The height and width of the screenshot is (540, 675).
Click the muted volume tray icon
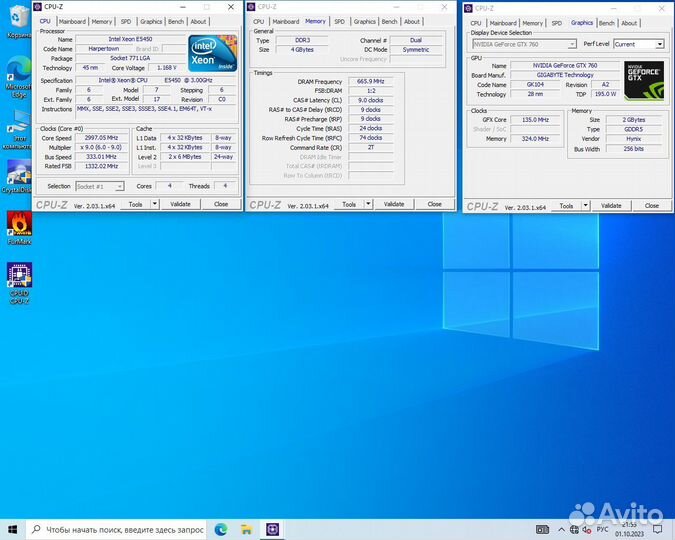(x=586, y=529)
